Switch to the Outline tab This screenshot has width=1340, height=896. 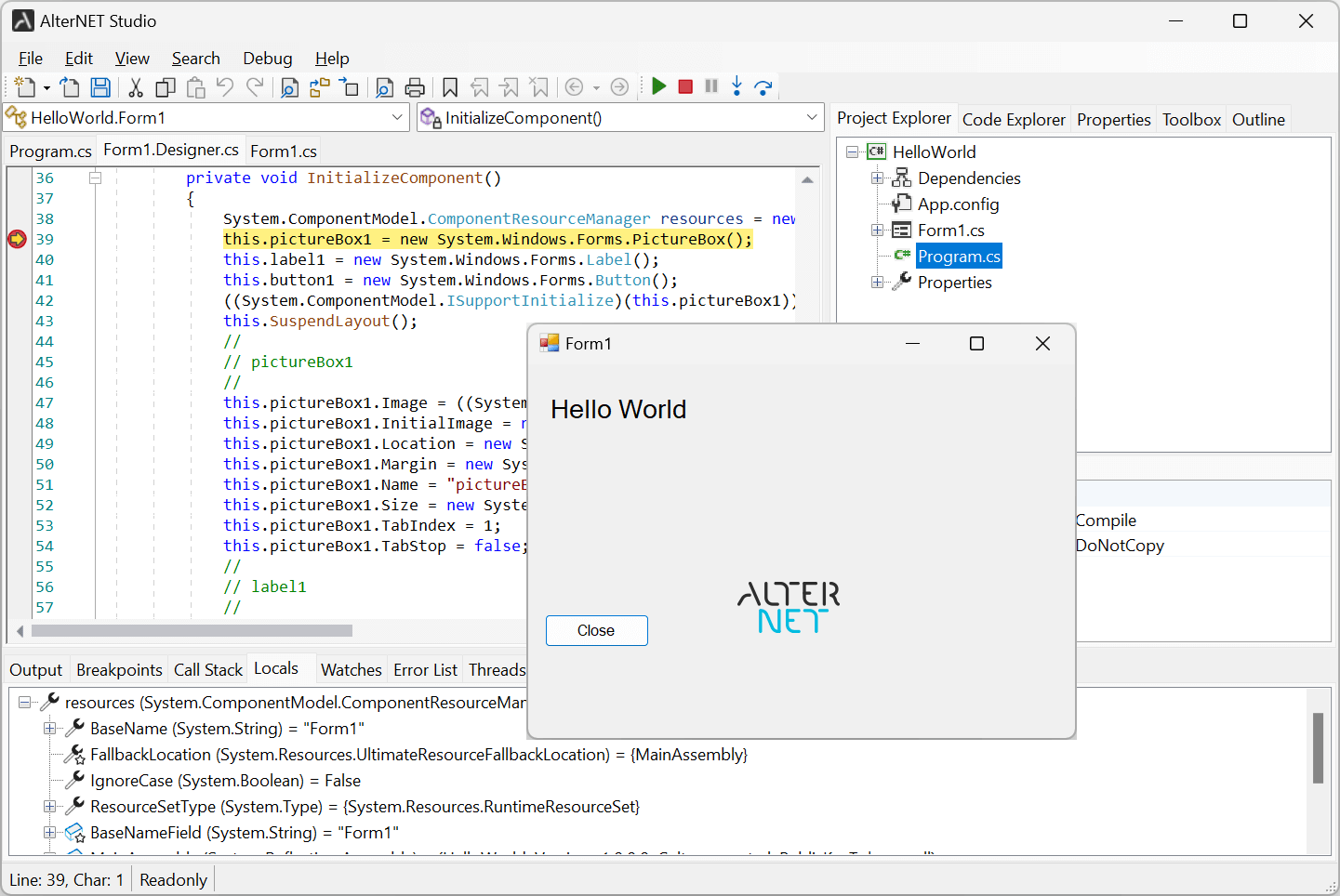pos(1258,119)
